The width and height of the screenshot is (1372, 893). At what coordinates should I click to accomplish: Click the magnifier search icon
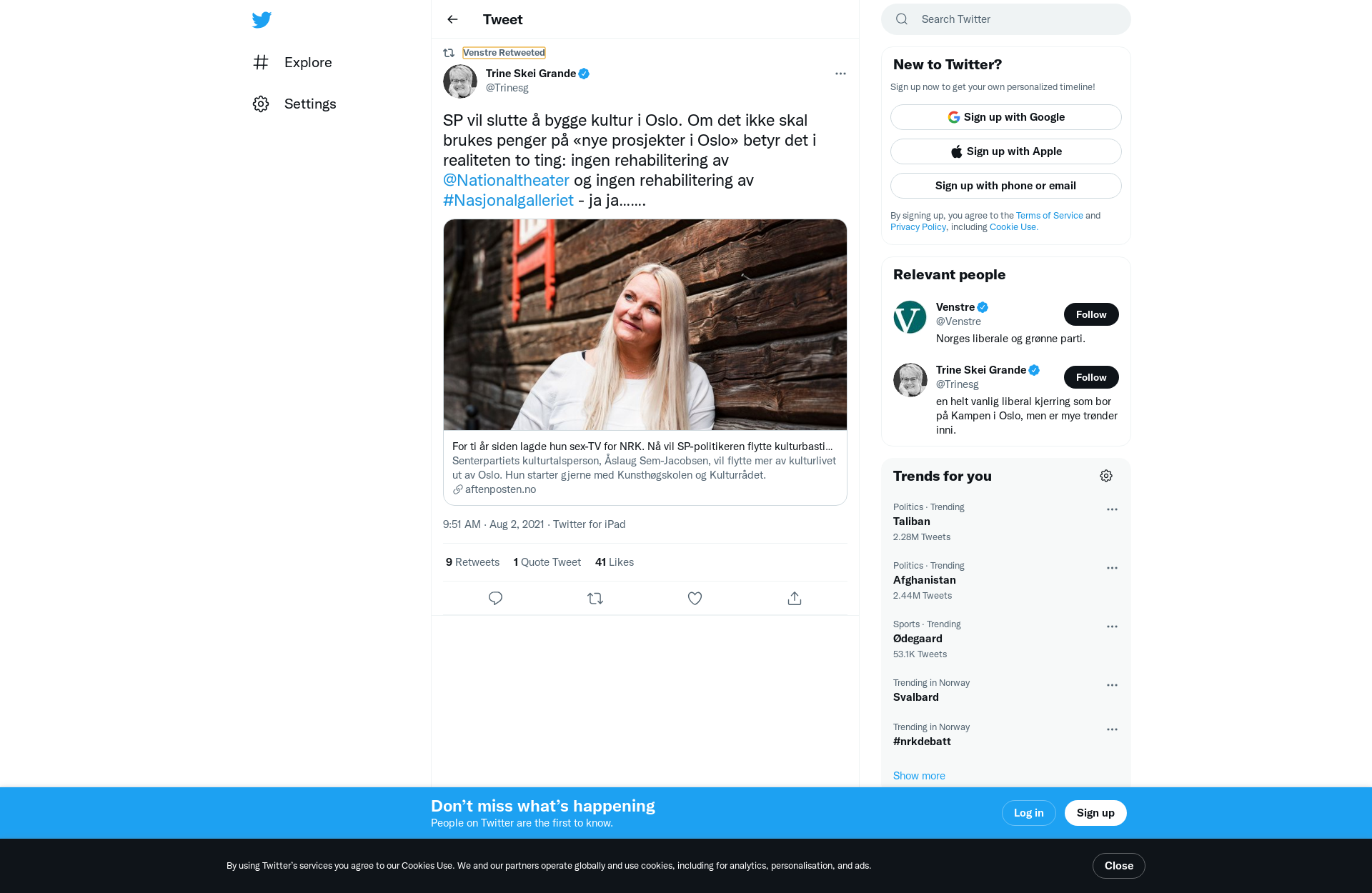pos(902,19)
